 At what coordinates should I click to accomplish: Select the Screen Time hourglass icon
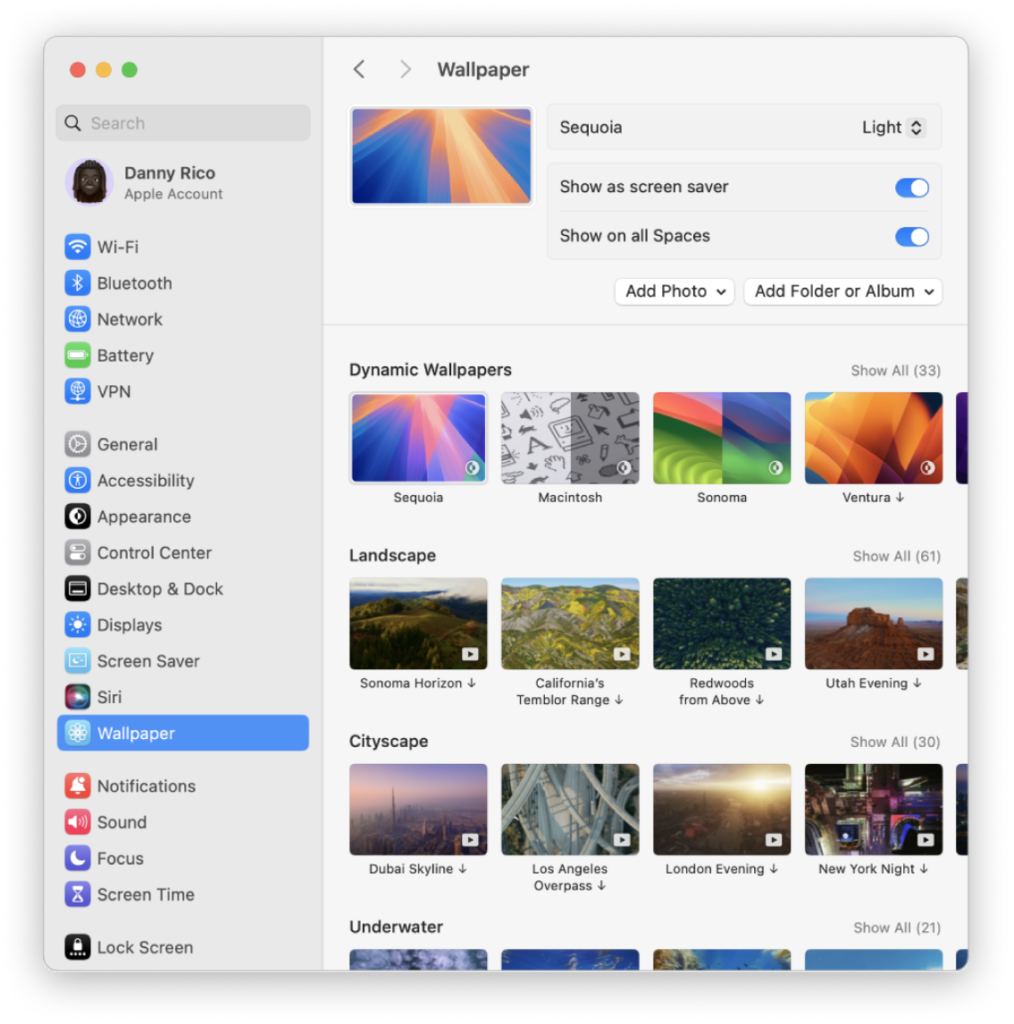(x=77, y=894)
